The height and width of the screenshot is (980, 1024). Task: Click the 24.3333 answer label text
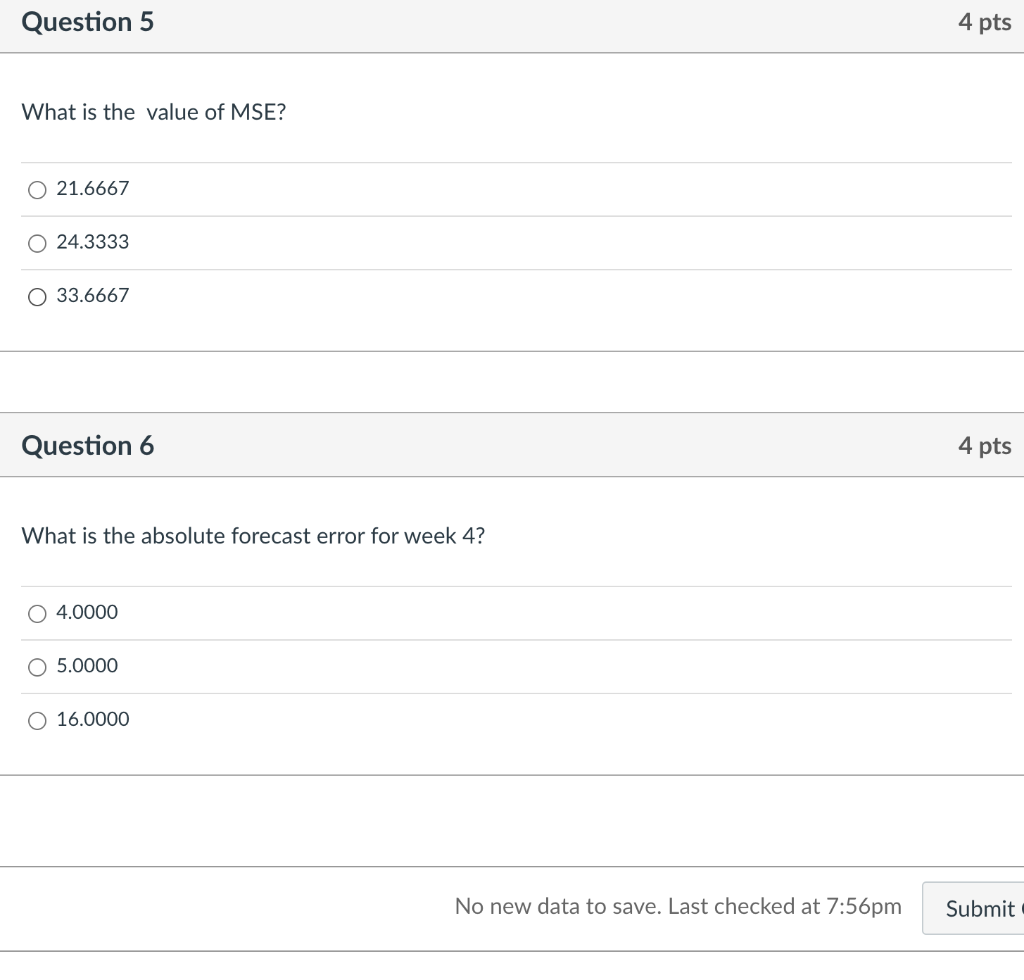(x=93, y=243)
